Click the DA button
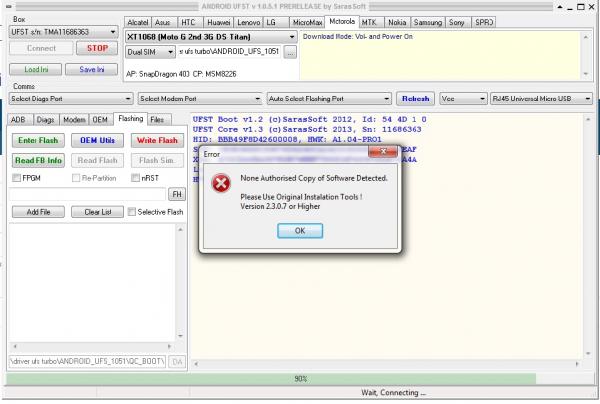 pyautogui.click(x=177, y=362)
